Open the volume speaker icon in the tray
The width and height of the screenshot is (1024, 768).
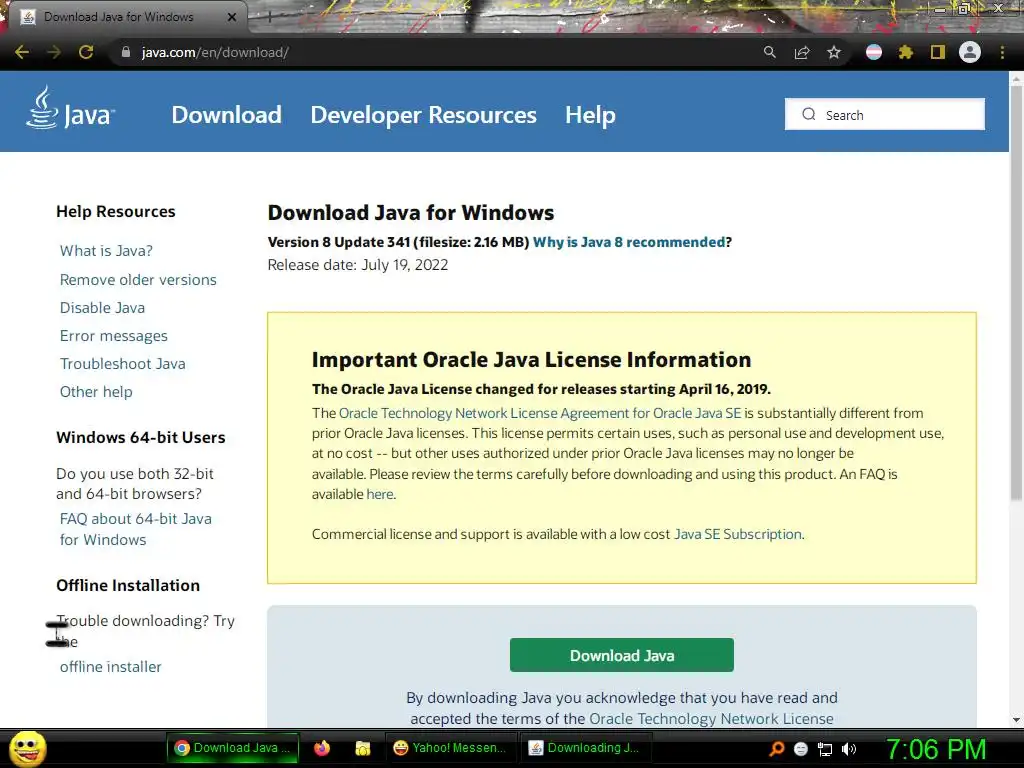(849, 749)
